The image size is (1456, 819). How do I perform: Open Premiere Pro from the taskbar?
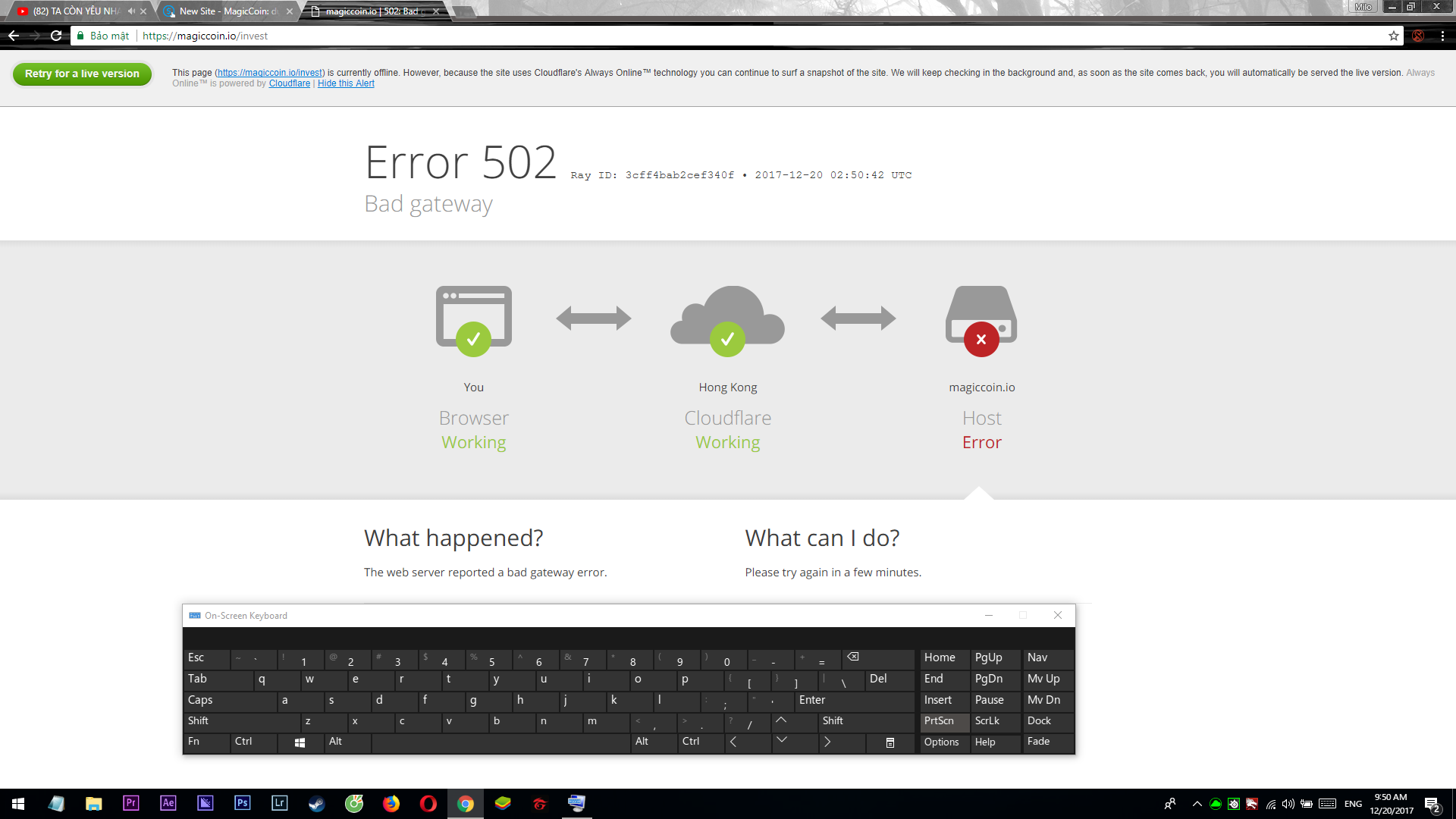(130, 803)
